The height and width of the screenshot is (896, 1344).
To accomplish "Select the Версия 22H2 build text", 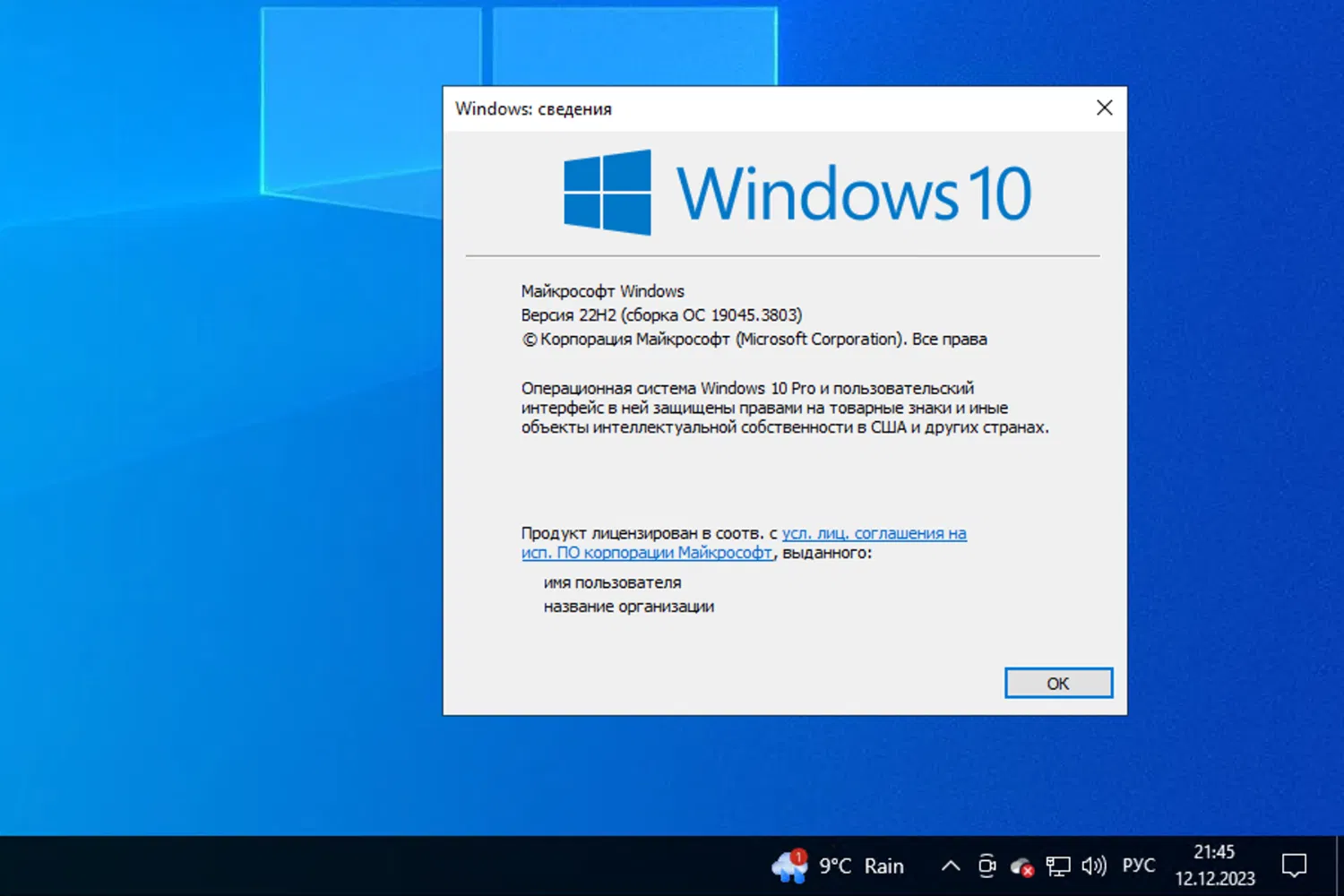I will (660, 314).
